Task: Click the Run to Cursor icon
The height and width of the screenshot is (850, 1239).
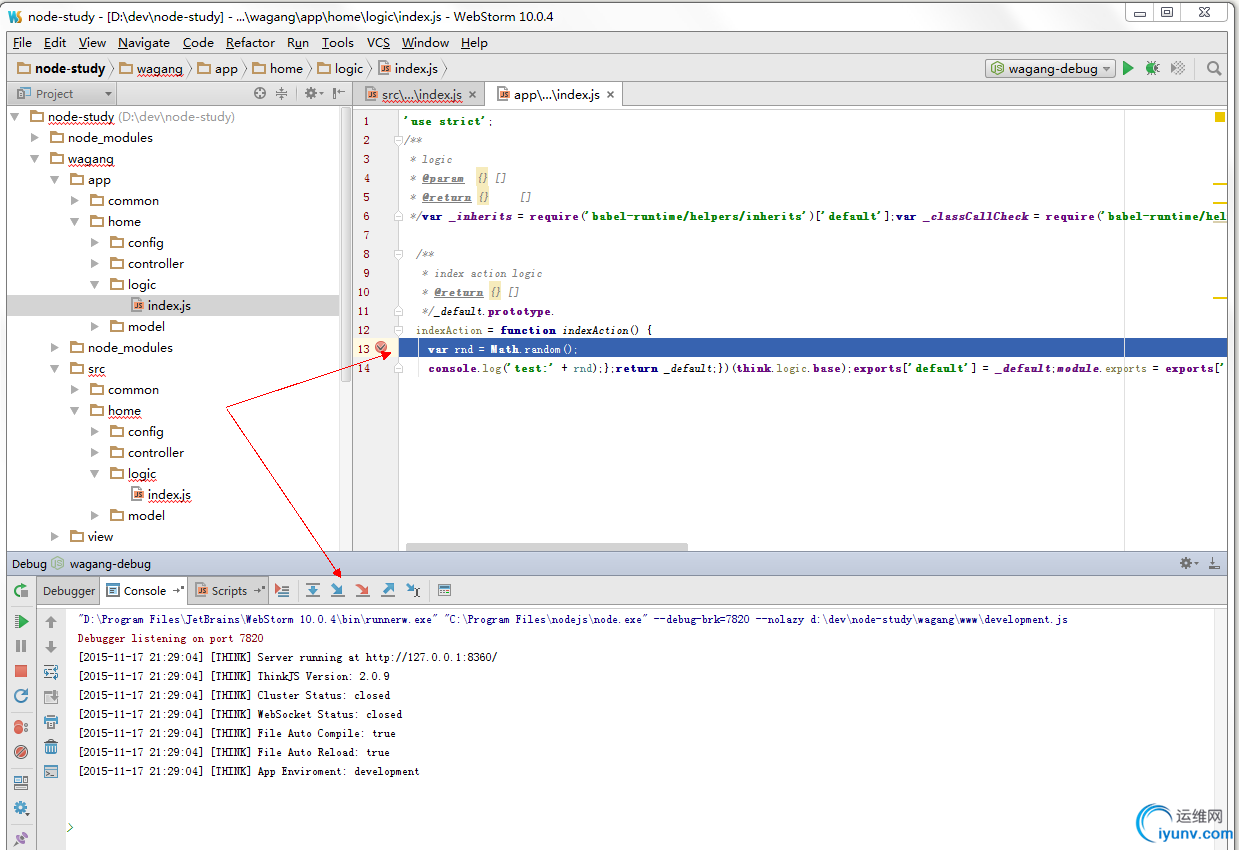Action: tap(414, 590)
